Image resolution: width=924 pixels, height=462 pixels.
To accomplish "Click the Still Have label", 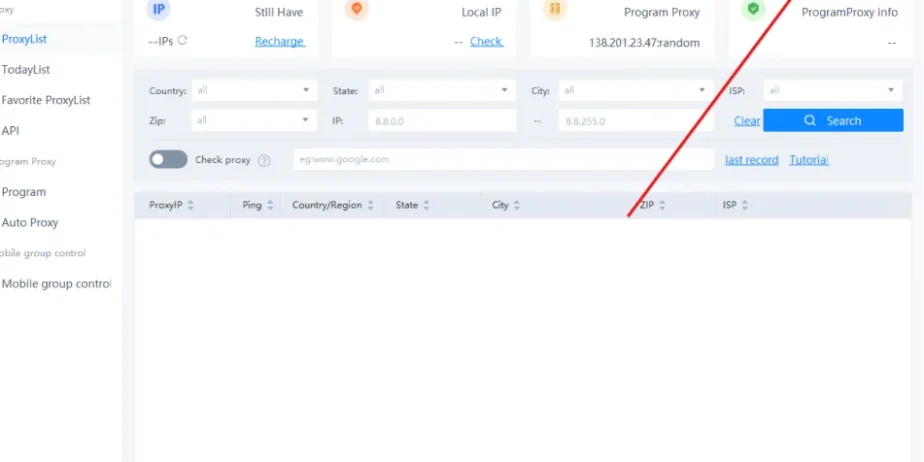I will point(279,12).
